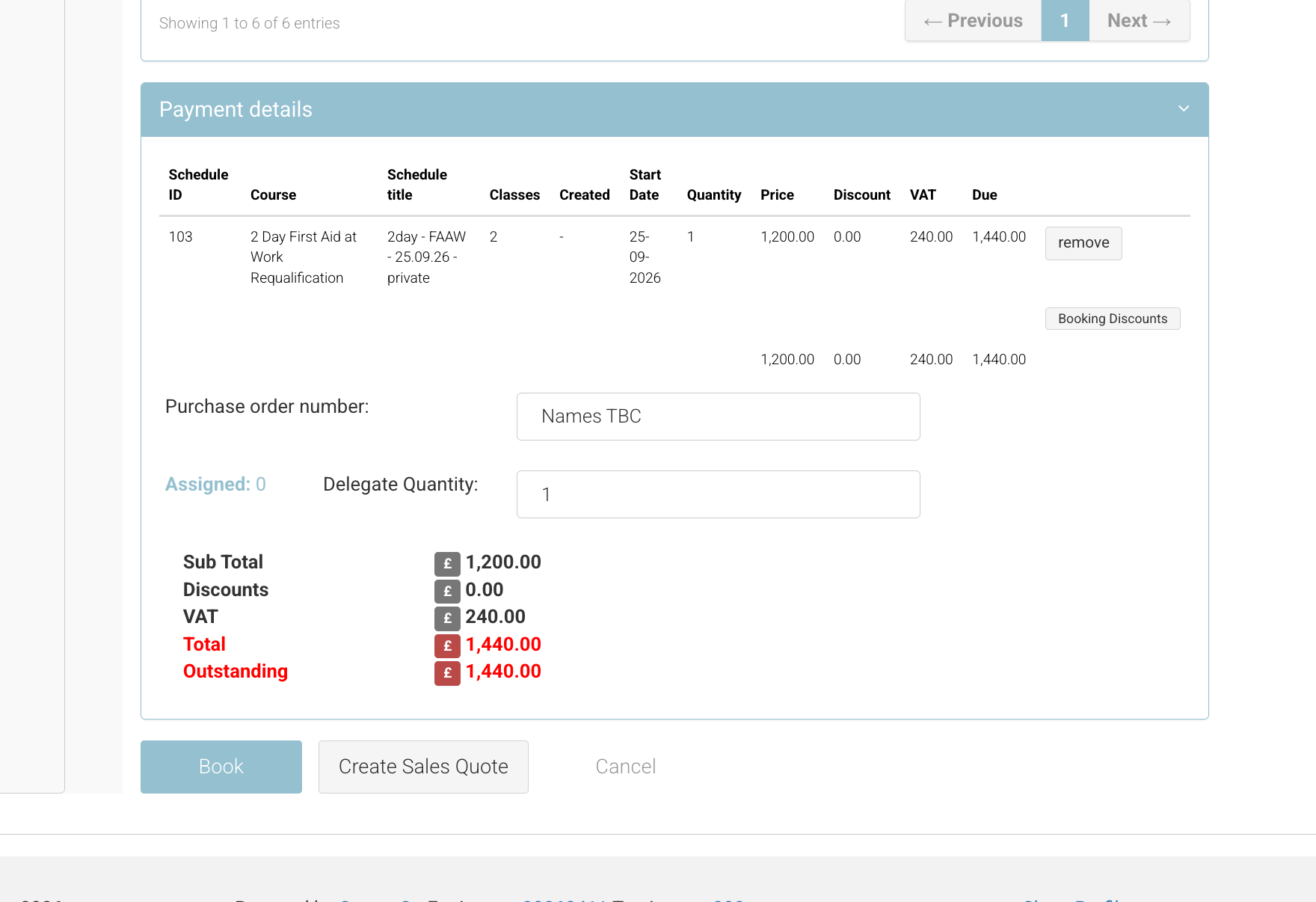This screenshot has height=902, width=1316.
Task: Click the Assigned: 0 link
Action: pyautogui.click(x=215, y=484)
